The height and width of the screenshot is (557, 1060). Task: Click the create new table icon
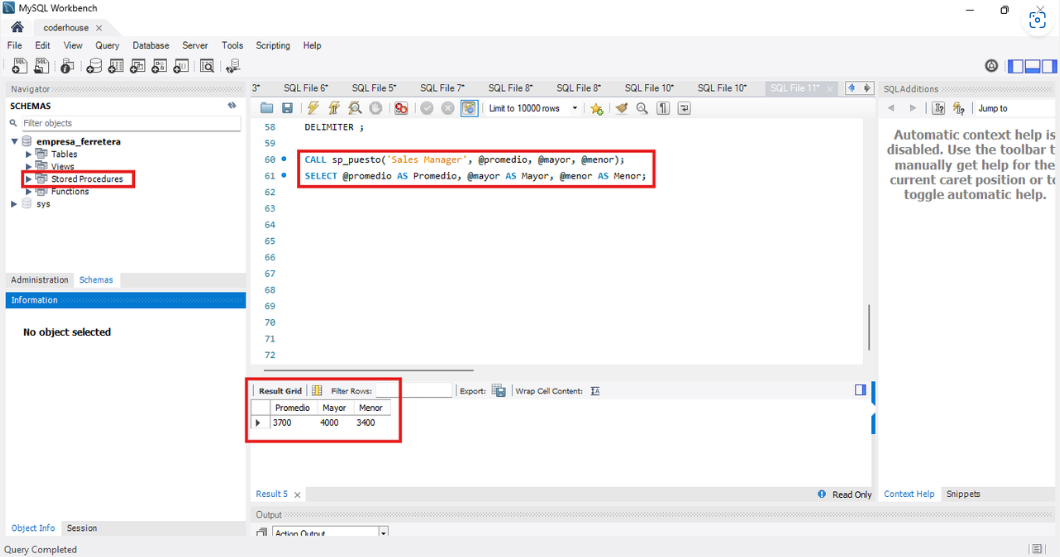[x=116, y=66]
